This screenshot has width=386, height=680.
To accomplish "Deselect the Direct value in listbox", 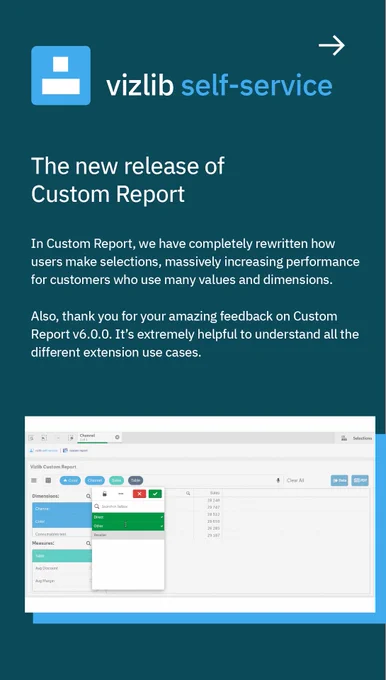I will tap(128, 517).
